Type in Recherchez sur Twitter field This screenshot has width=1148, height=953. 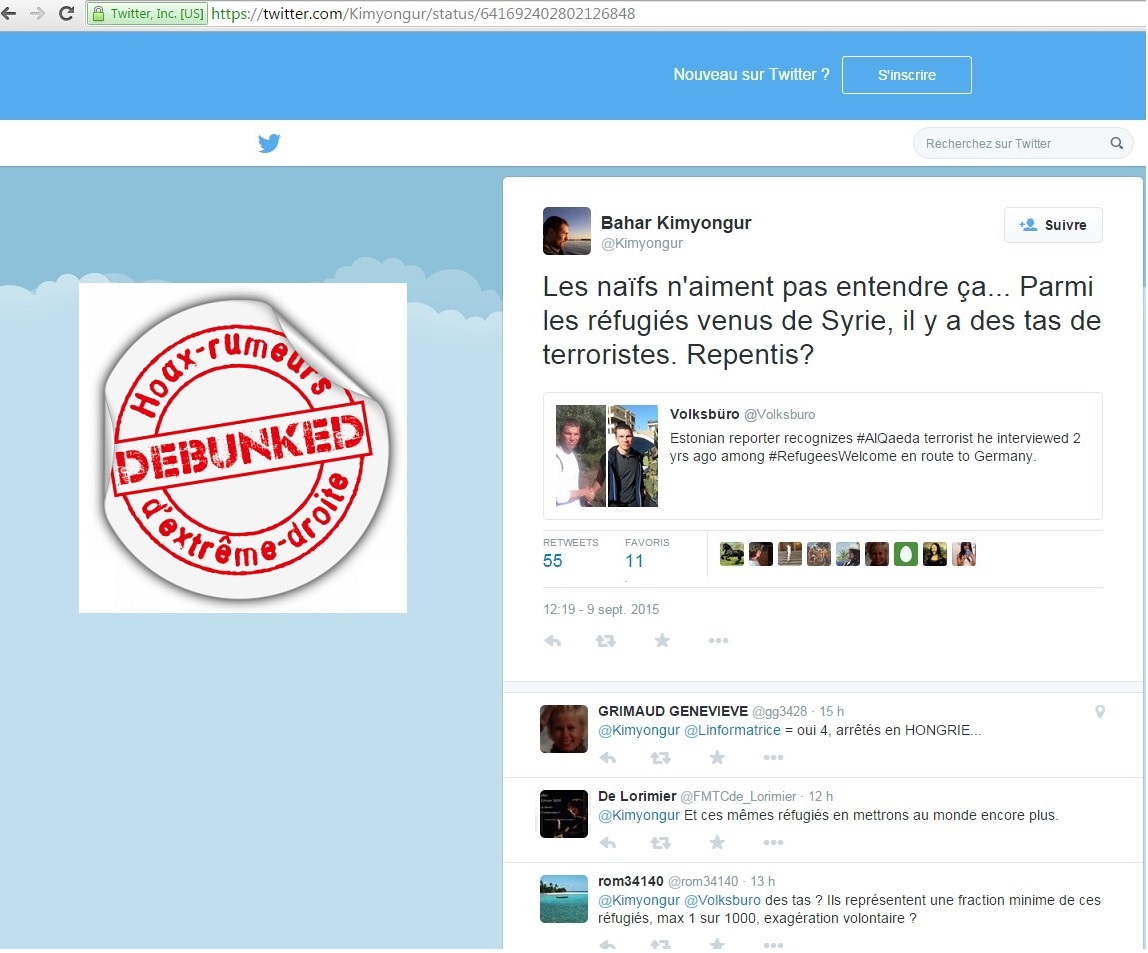pyautogui.click(x=1010, y=143)
